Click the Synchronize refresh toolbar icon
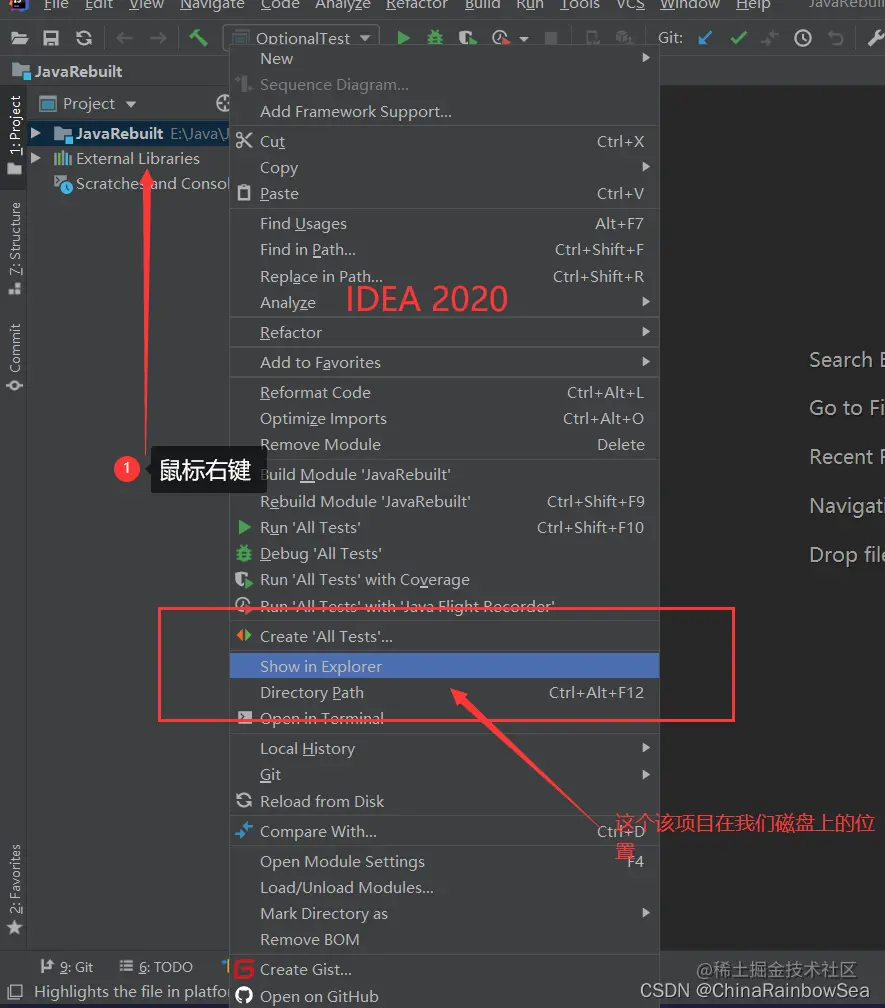This screenshot has width=885, height=1008. point(84,39)
